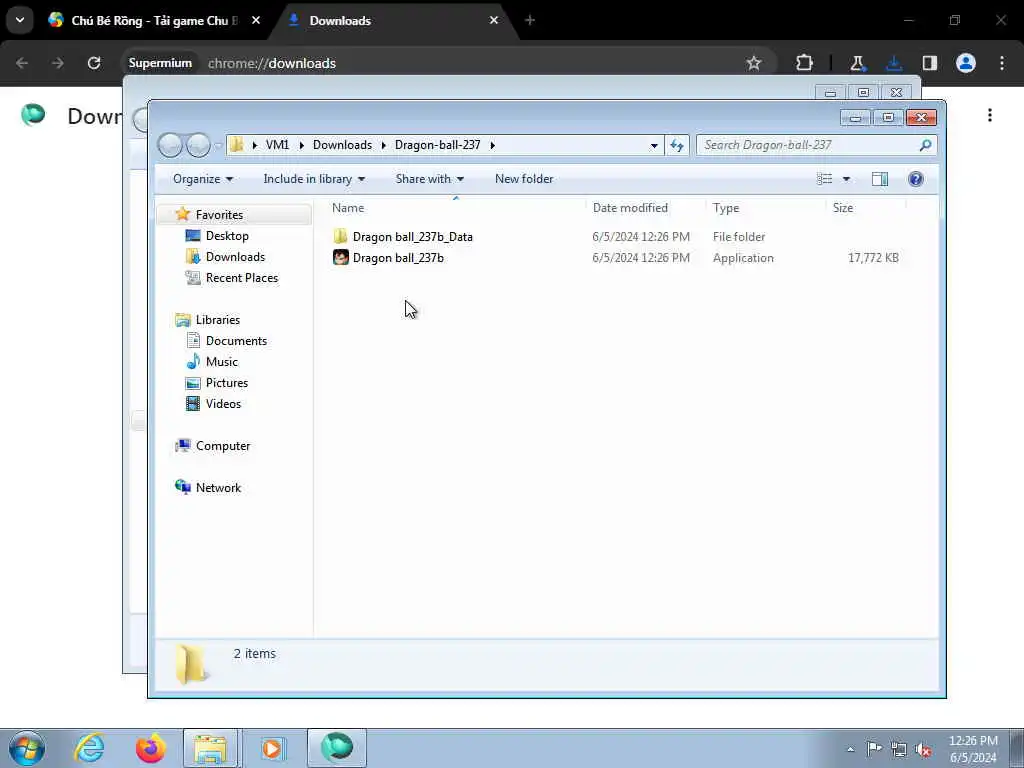Open recent pages dropdown next to forward

218,145
